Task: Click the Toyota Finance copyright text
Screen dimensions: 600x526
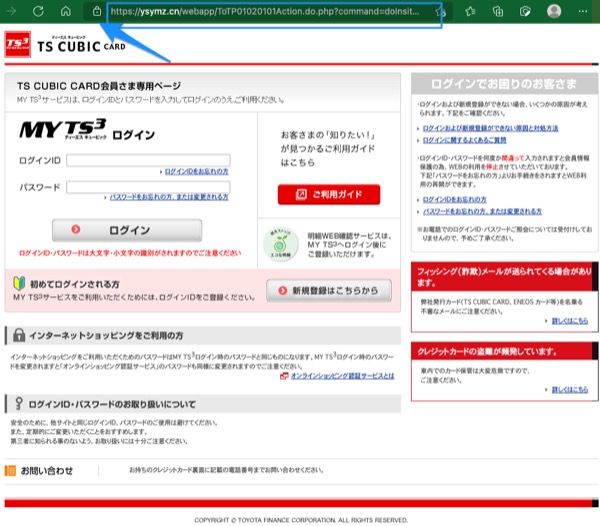Action: 301,520
